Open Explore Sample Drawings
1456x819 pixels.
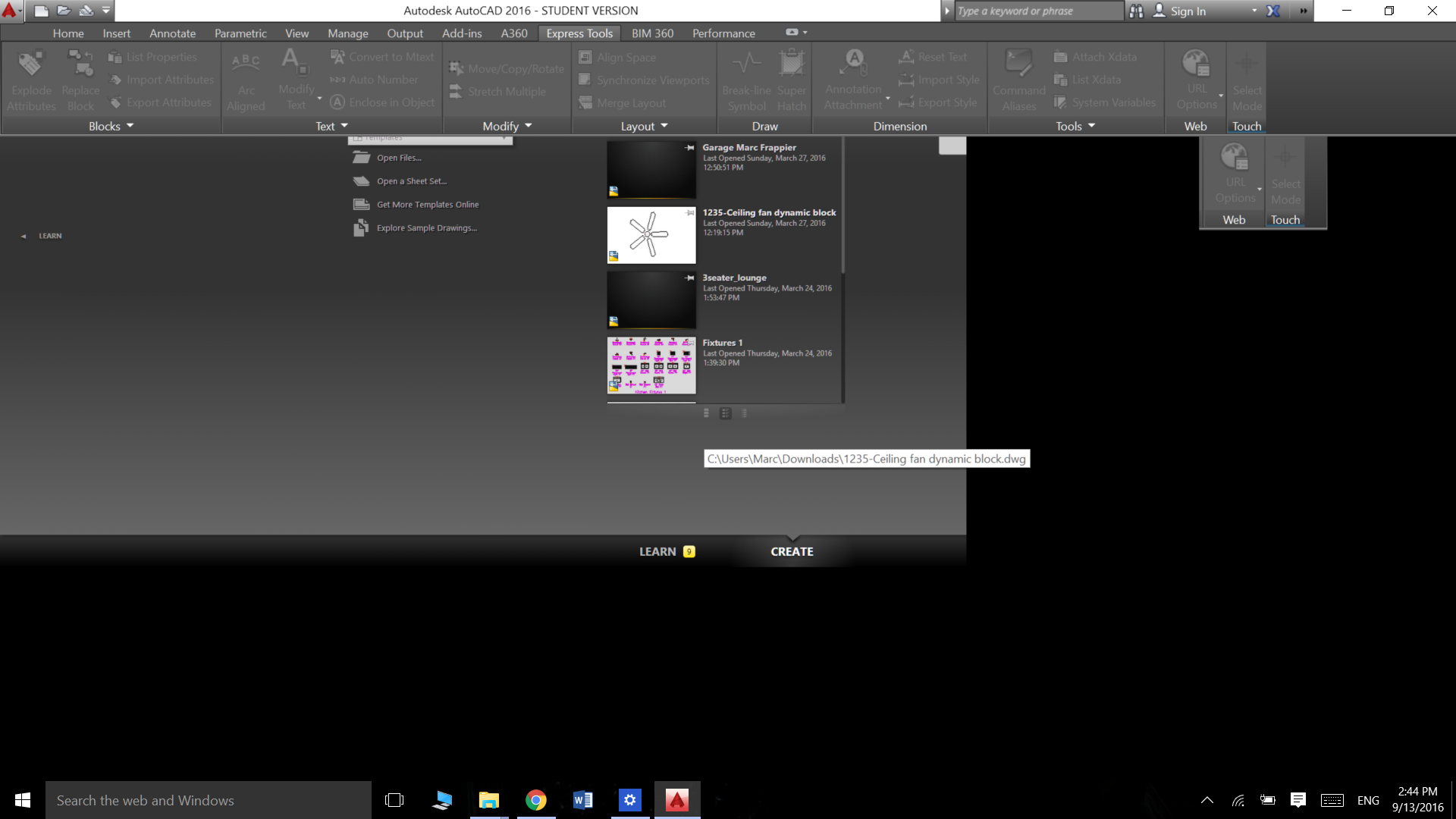426,227
